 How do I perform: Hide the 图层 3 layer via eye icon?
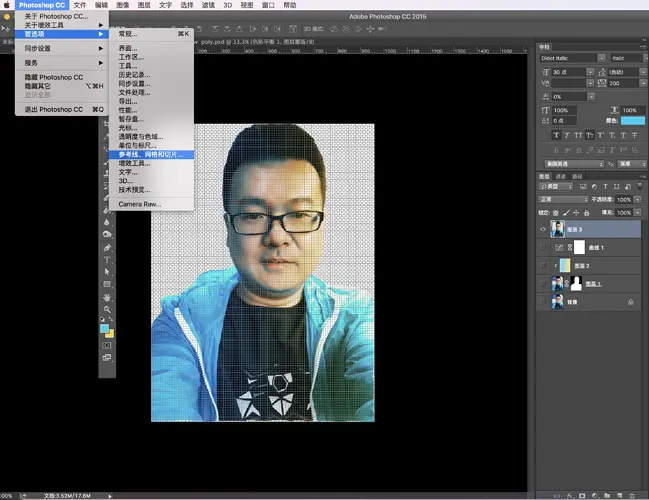click(543, 228)
